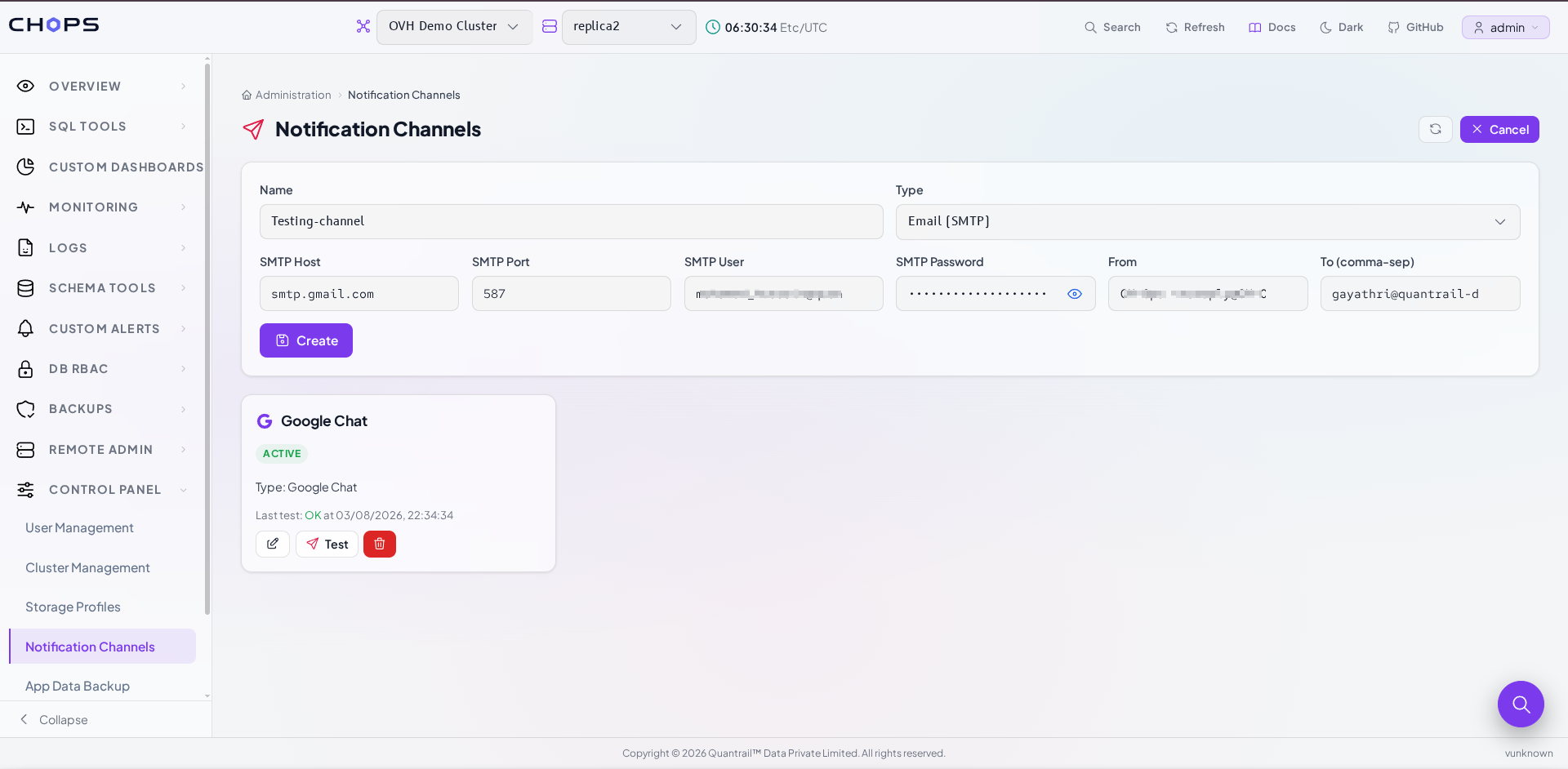The height and width of the screenshot is (769, 1568).
Task: Expand the Custom Alerts chevron
Action: point(183,328)
